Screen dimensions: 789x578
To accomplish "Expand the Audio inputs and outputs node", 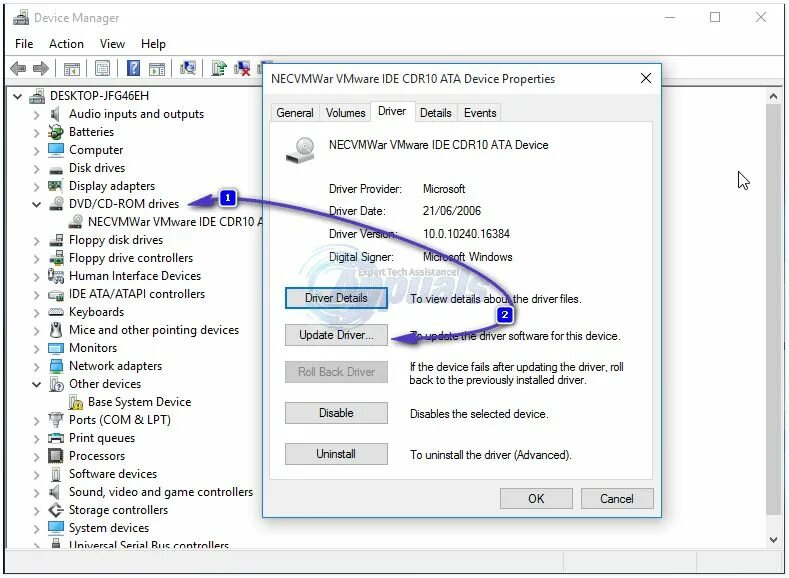I will (36, 115).
